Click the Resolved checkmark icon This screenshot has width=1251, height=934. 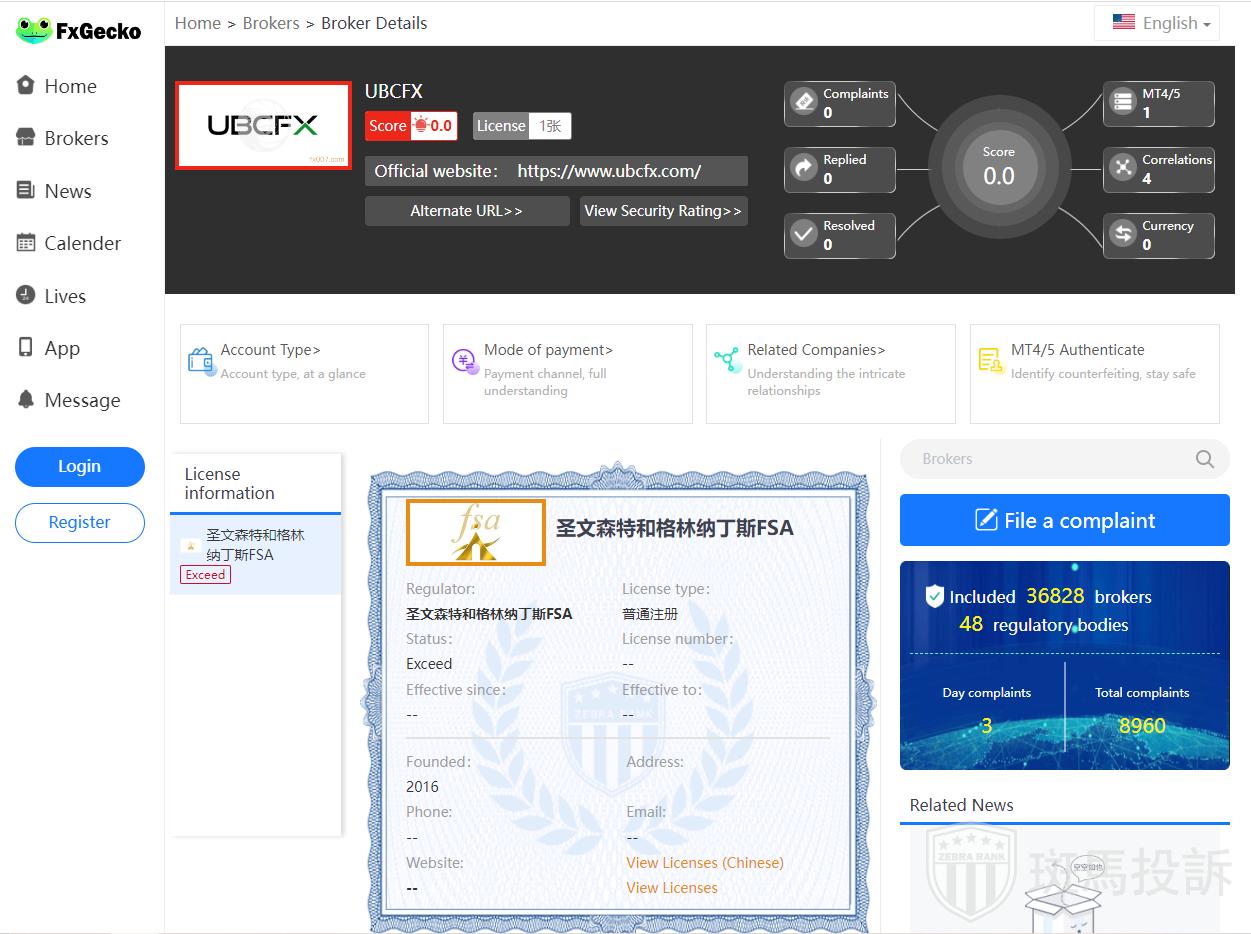(804, 234)
